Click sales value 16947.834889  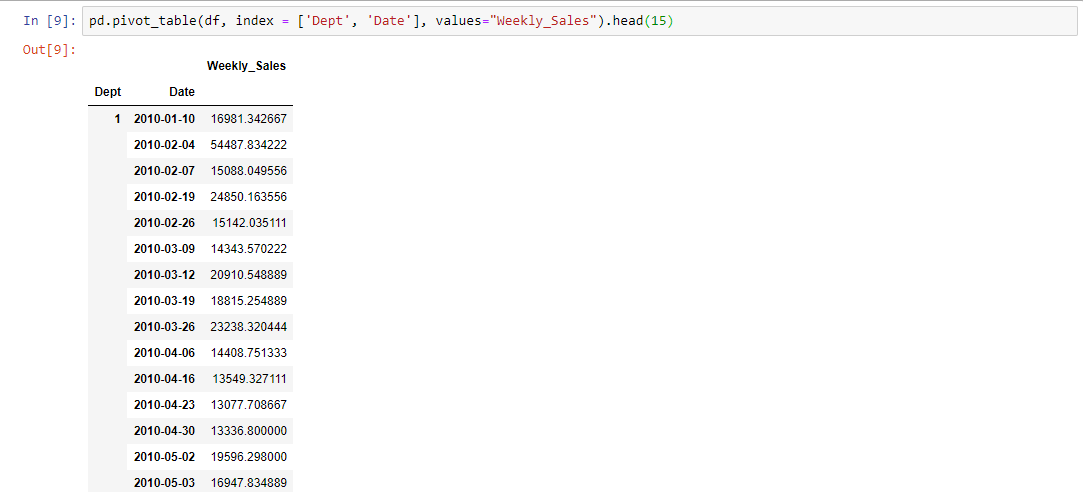coord(249,483)
